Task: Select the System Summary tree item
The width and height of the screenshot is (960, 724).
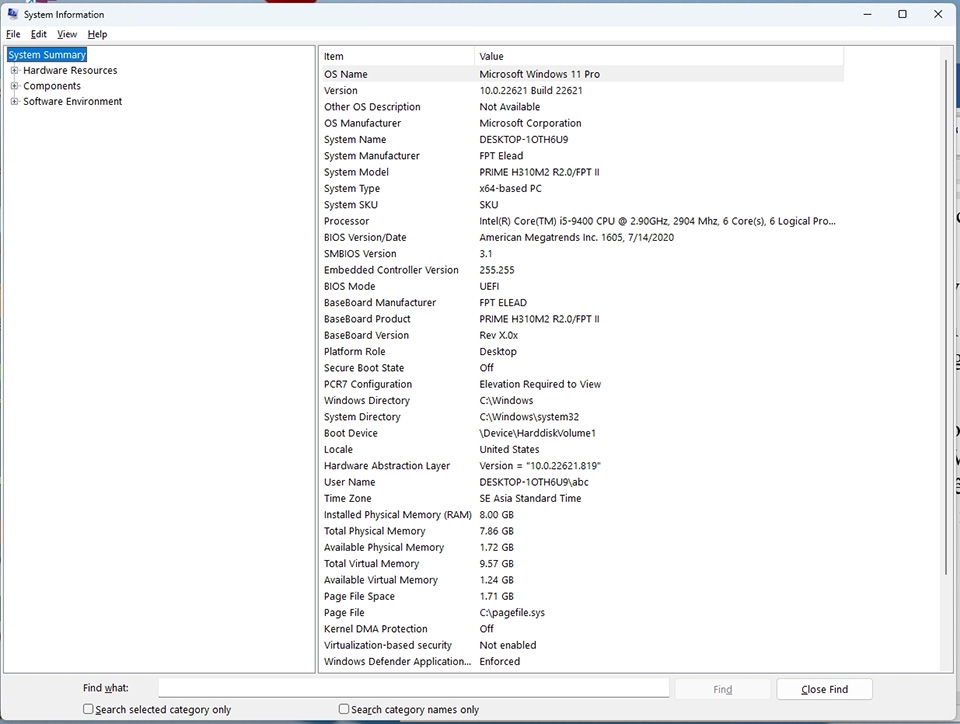Action: coord(46,54)
